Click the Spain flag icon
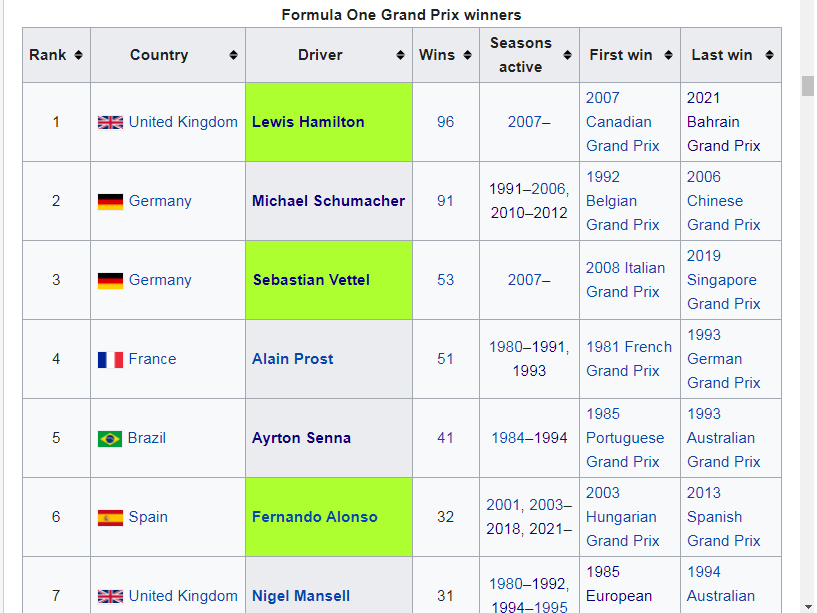The image size is (817, 613). pyautogui.click(x=110, y=517)
